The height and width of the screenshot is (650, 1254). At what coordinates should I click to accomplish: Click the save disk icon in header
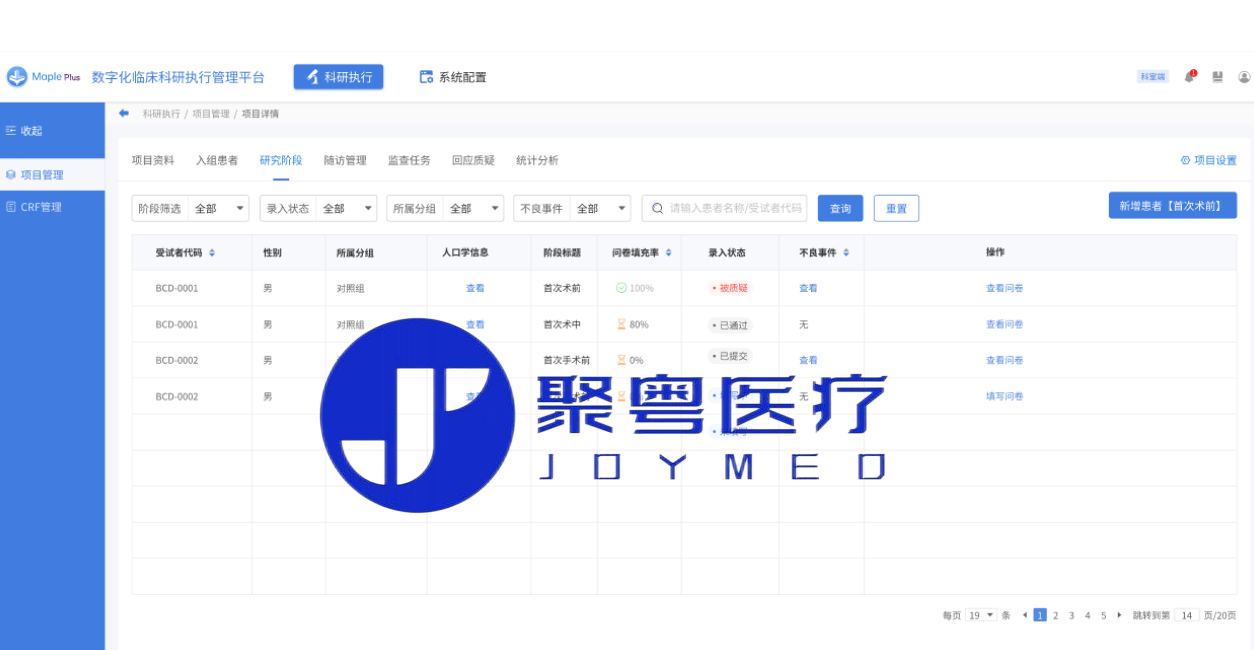(1217, 77)
